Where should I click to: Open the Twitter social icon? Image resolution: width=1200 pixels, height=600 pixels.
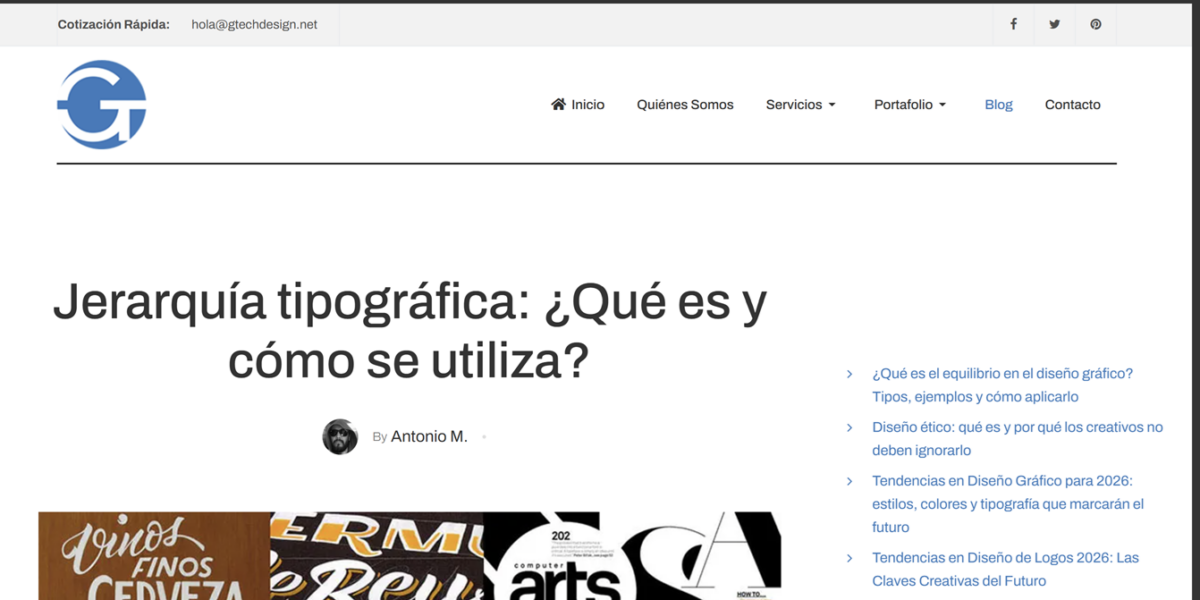[1054, 24]
